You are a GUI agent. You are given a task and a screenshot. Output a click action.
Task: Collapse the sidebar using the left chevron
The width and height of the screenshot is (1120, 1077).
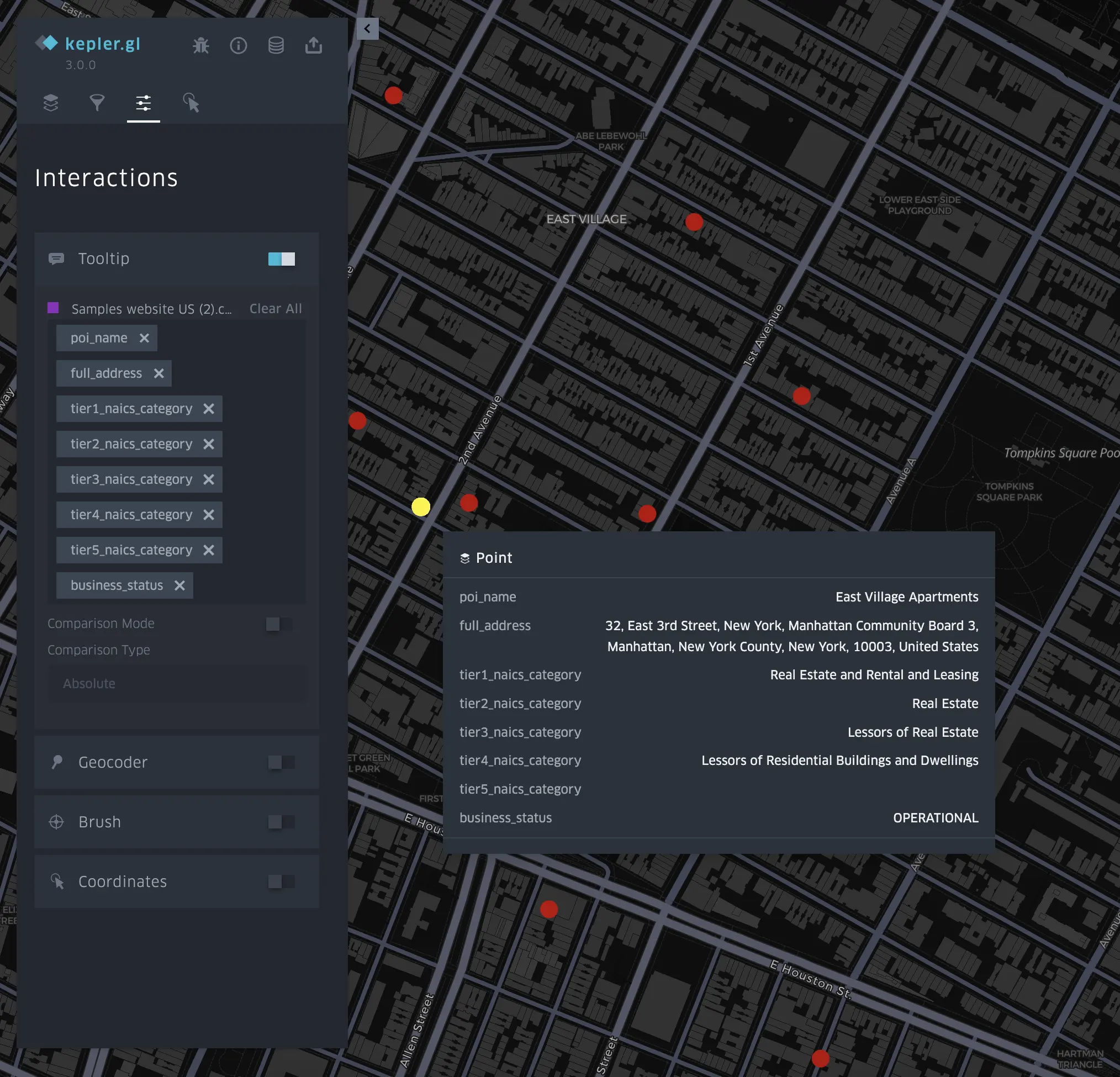coord(367,28)
